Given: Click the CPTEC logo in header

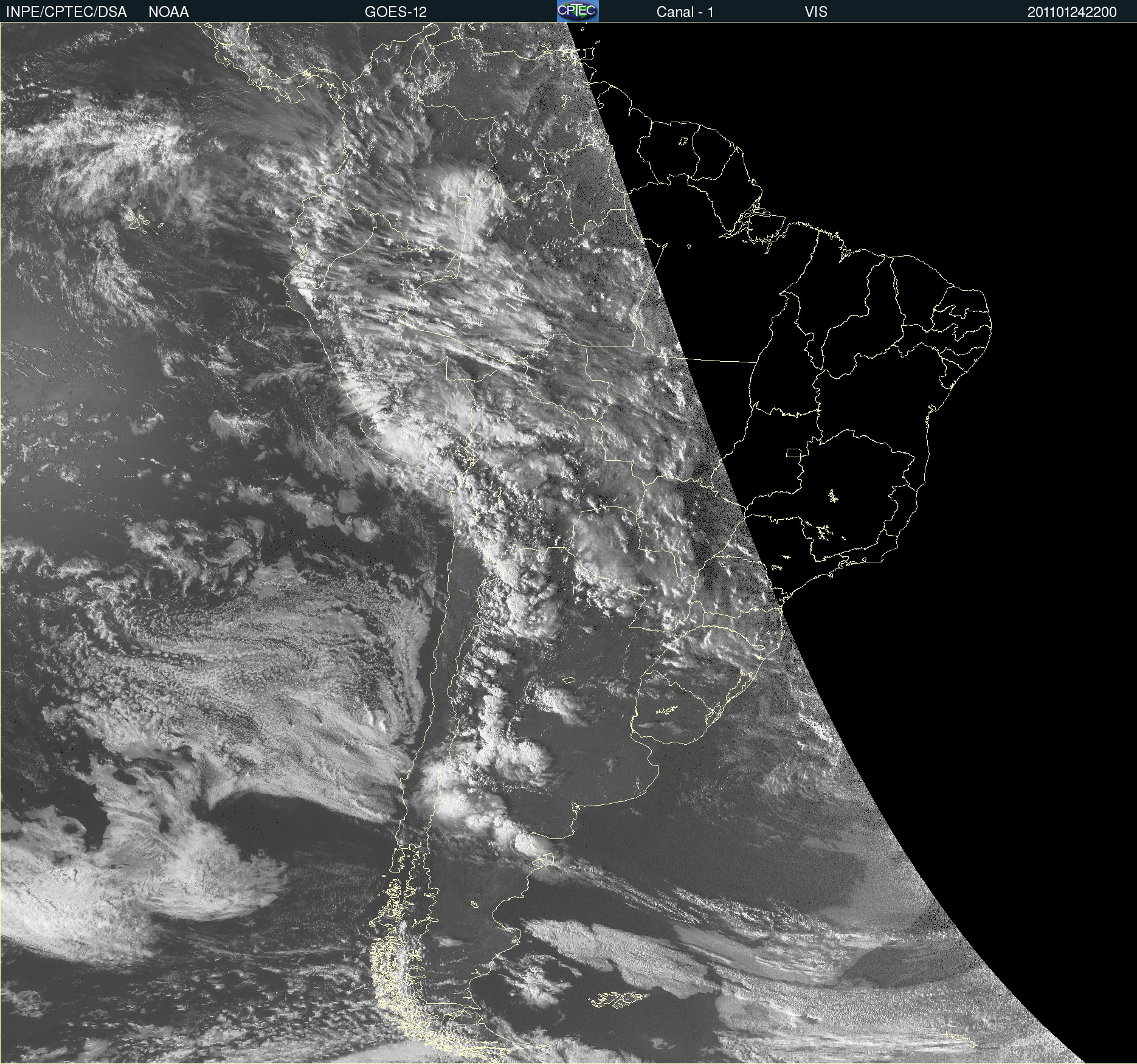Looking at the screenshot, I should tap(578, 11).
